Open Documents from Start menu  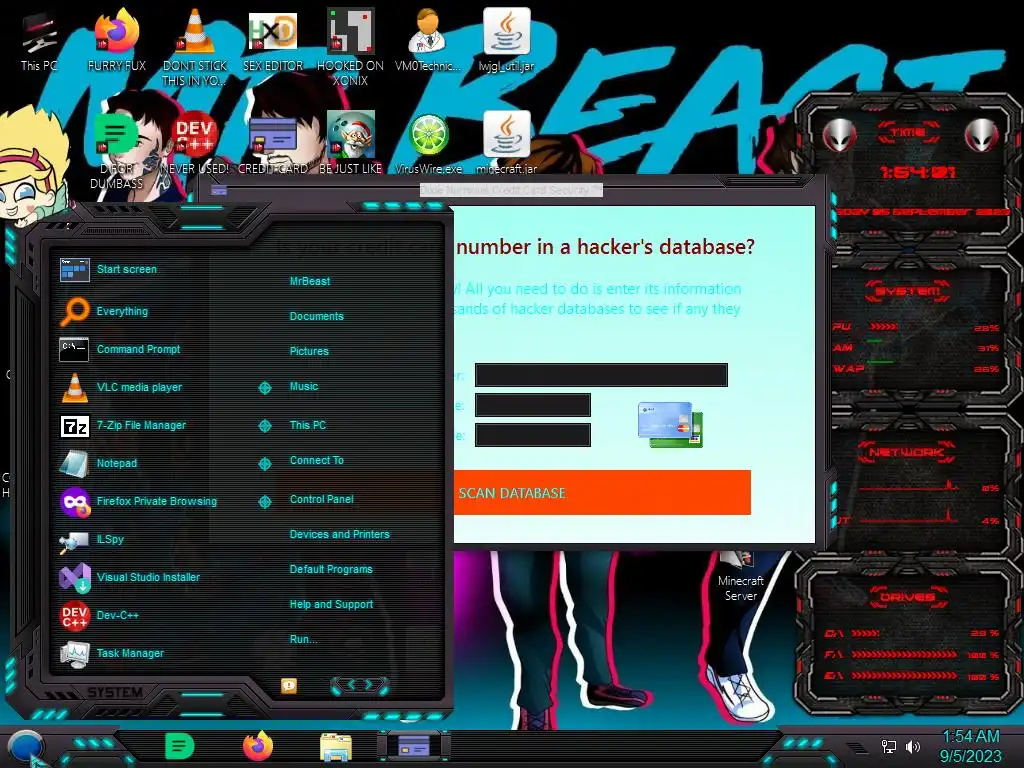[x=316, y=316]
